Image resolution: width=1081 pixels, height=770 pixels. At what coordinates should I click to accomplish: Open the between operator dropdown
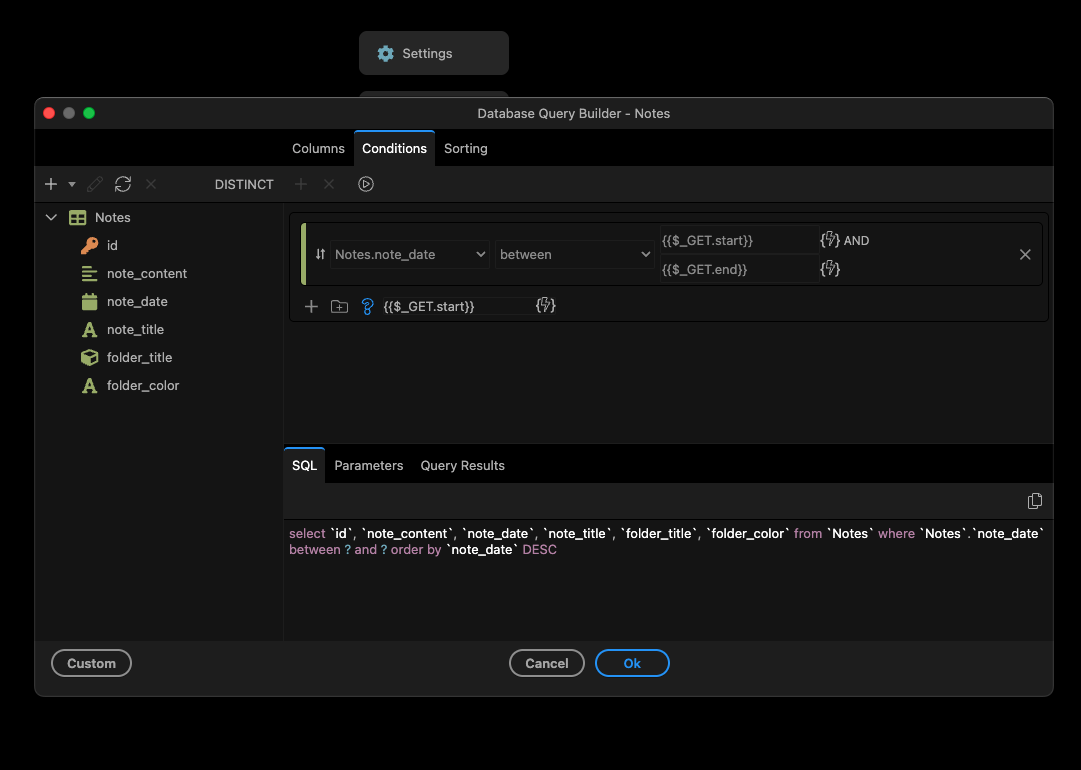[x=575, y=255]
